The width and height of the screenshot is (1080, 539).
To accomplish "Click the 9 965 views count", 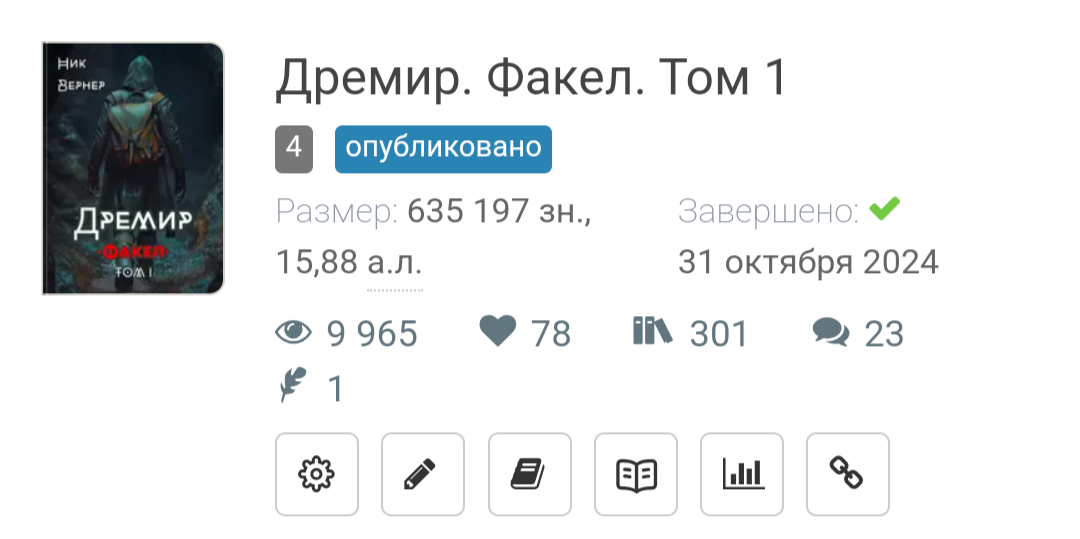I will [x=372, y=334].
